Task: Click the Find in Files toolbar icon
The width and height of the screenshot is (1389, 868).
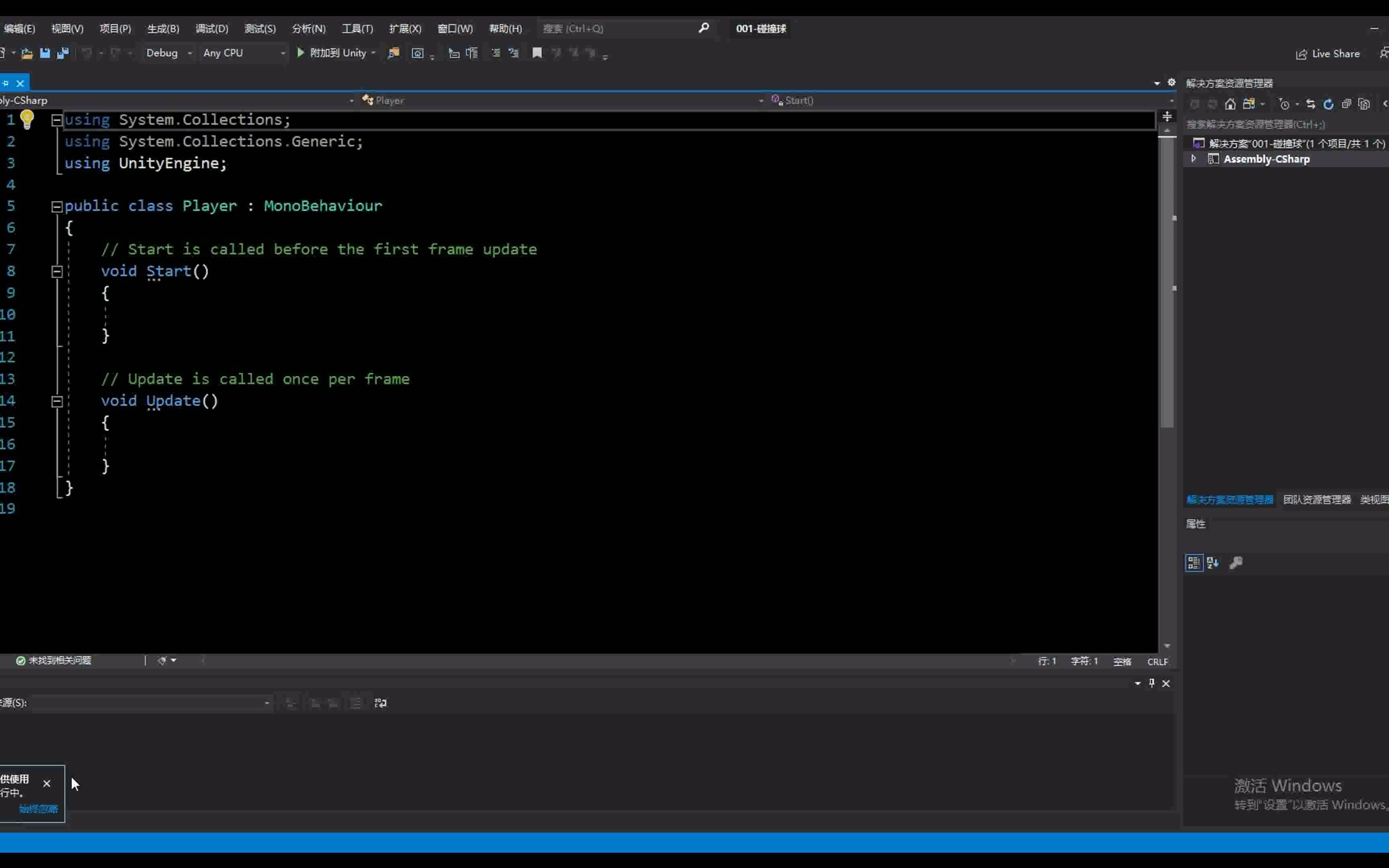Action: [x=393, y=53]
